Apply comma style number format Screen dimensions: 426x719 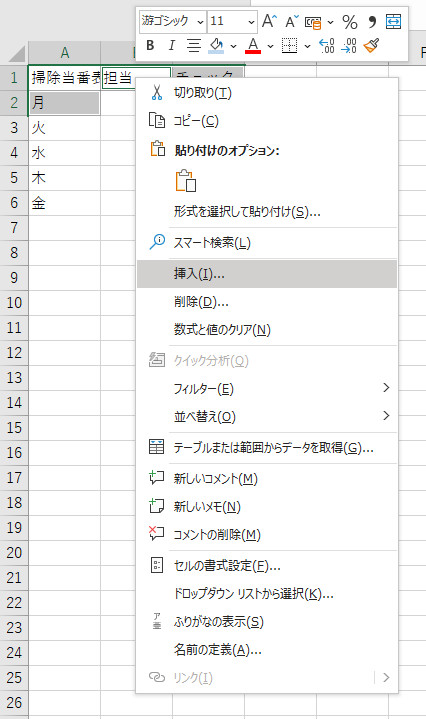pos(372,21)
